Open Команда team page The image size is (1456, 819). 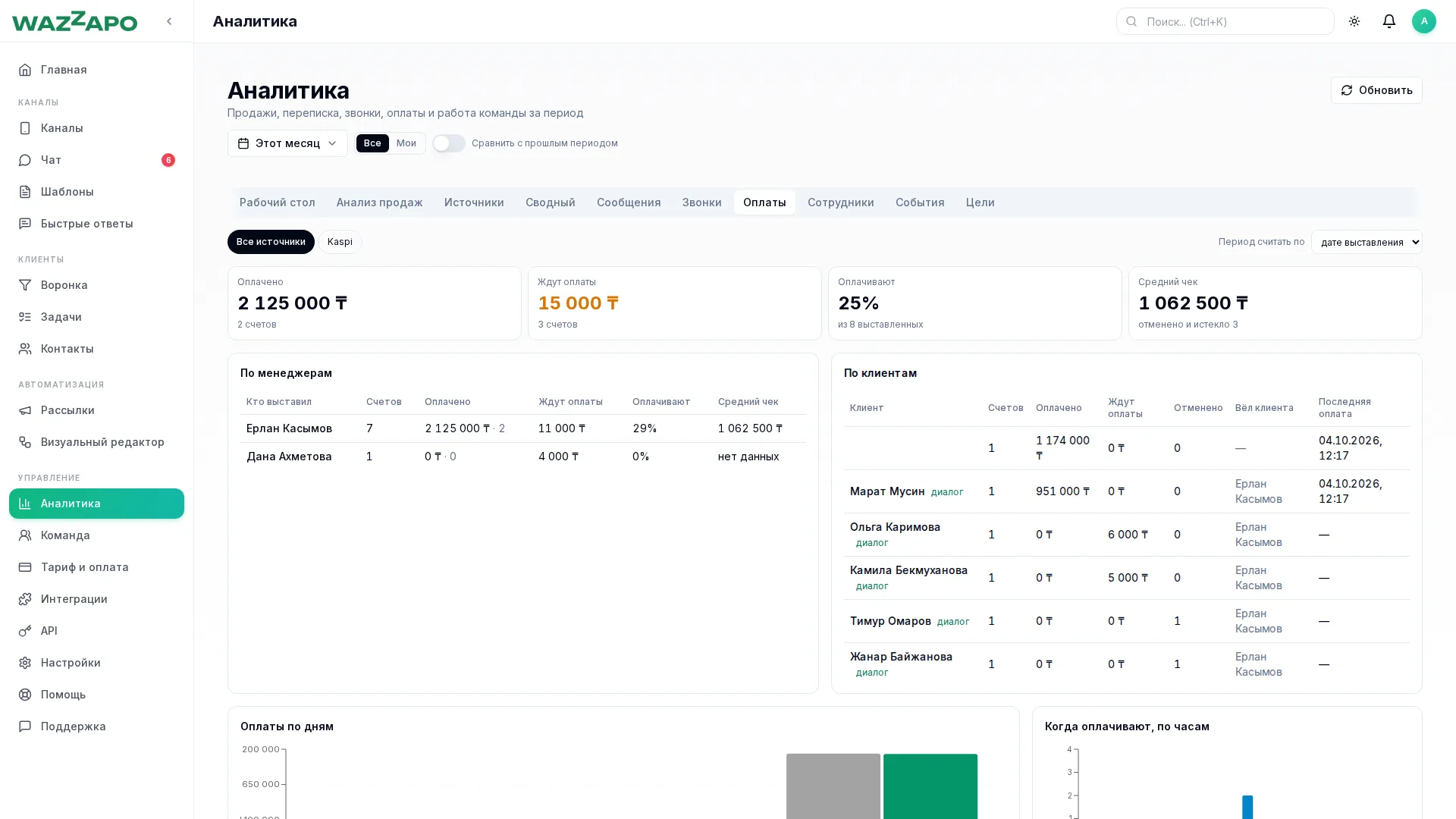point(96,535)
